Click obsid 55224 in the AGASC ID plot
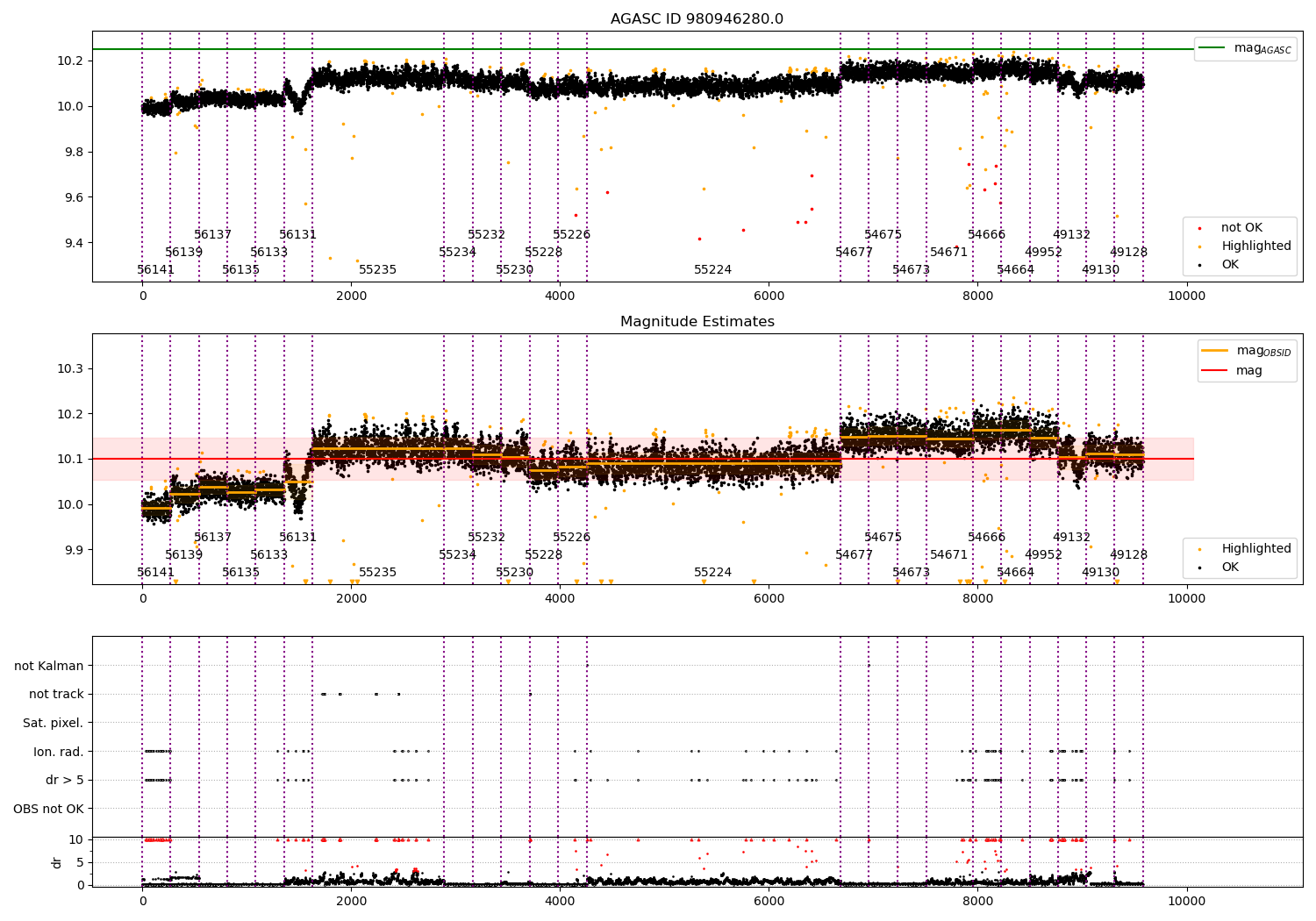Viewport: 1316px width, 921px height. click(x=713, y=270)
